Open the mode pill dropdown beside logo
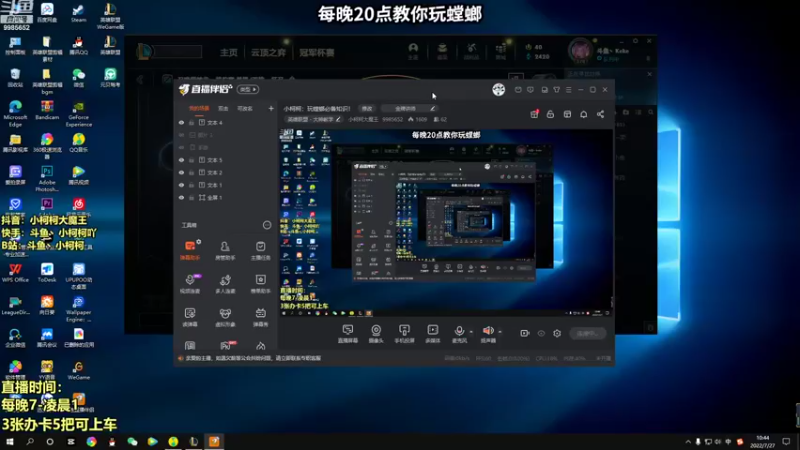This screenshot has height=450, width=800. point(248,89)
